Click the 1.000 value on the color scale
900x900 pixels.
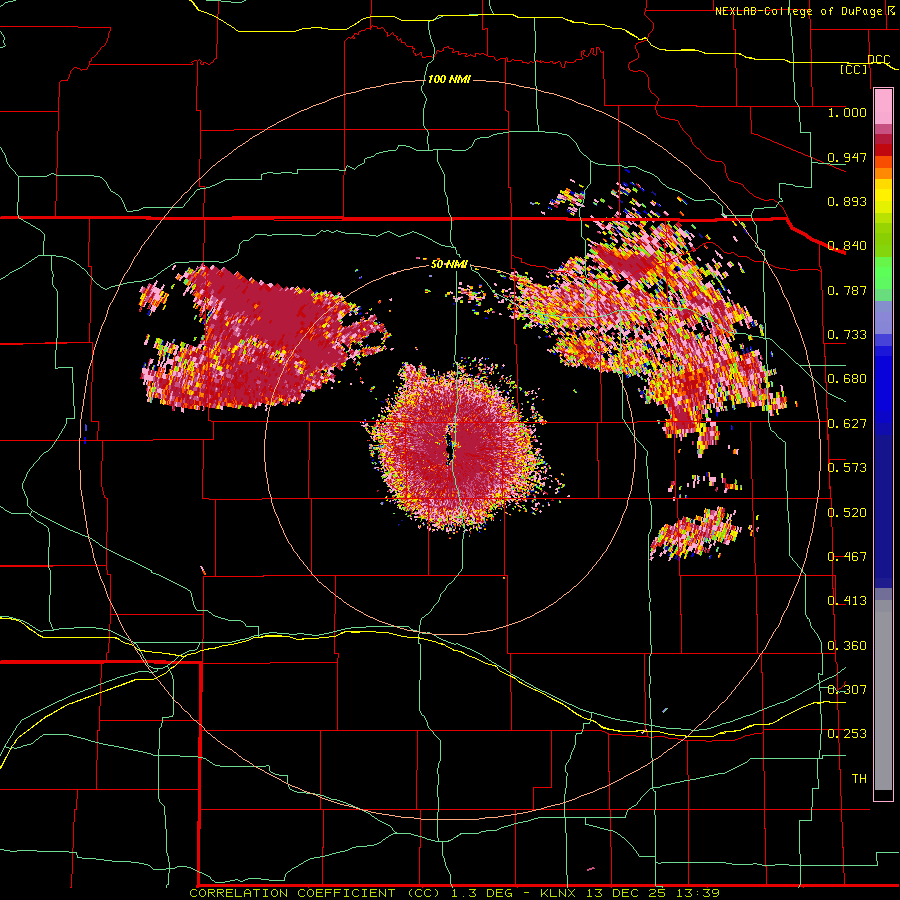point(847,112)
